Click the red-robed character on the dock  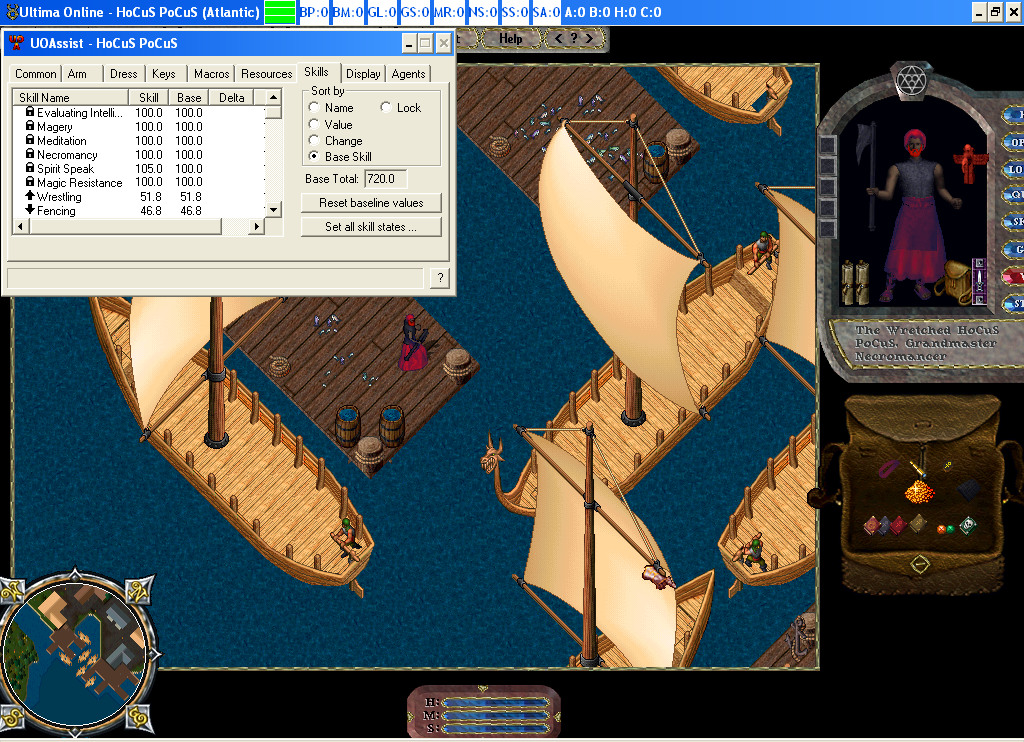coord(413,343)
